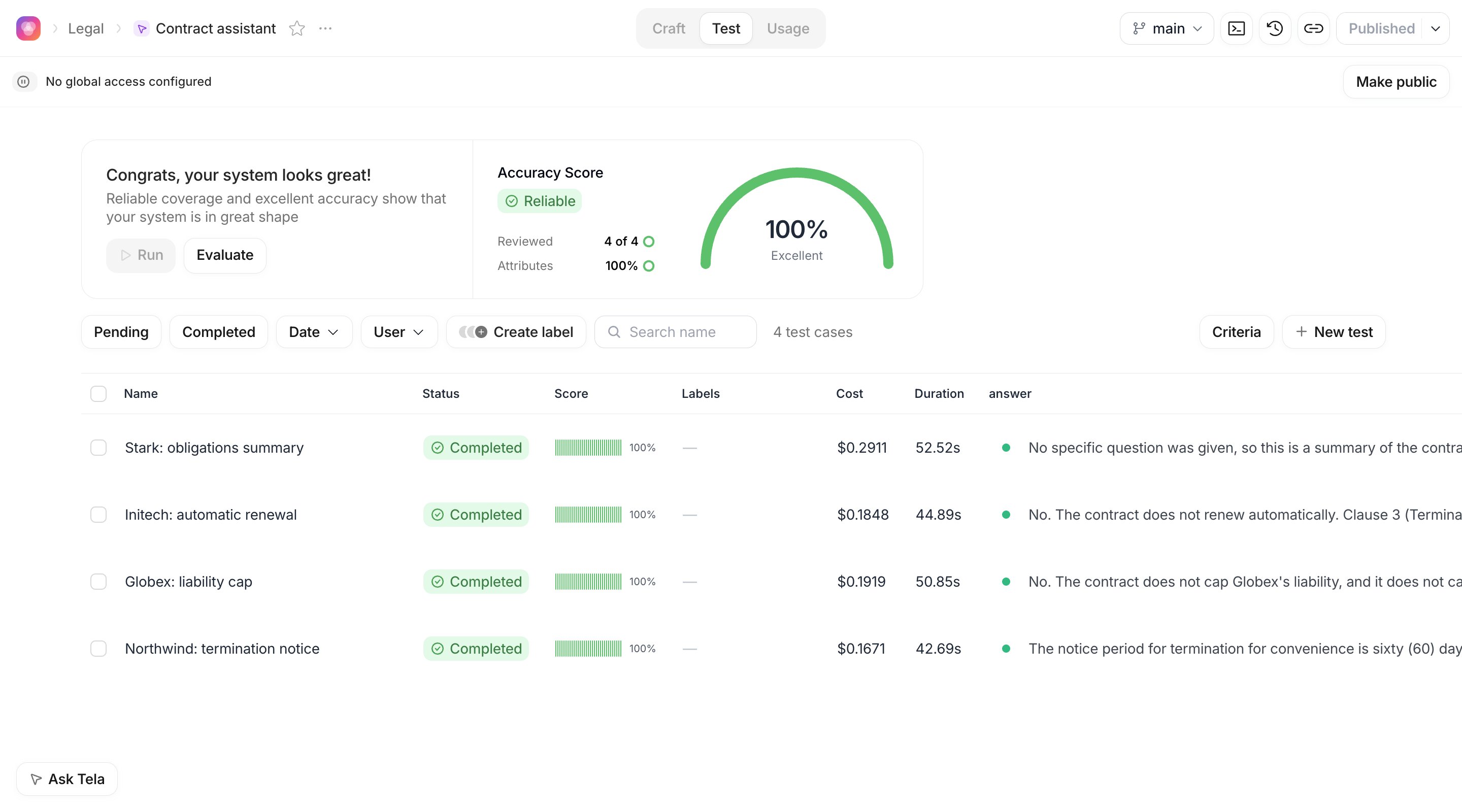Screen dimensions: 1462x812
Task: Filter by Pending test cases
Action: [x=121, y=332]
